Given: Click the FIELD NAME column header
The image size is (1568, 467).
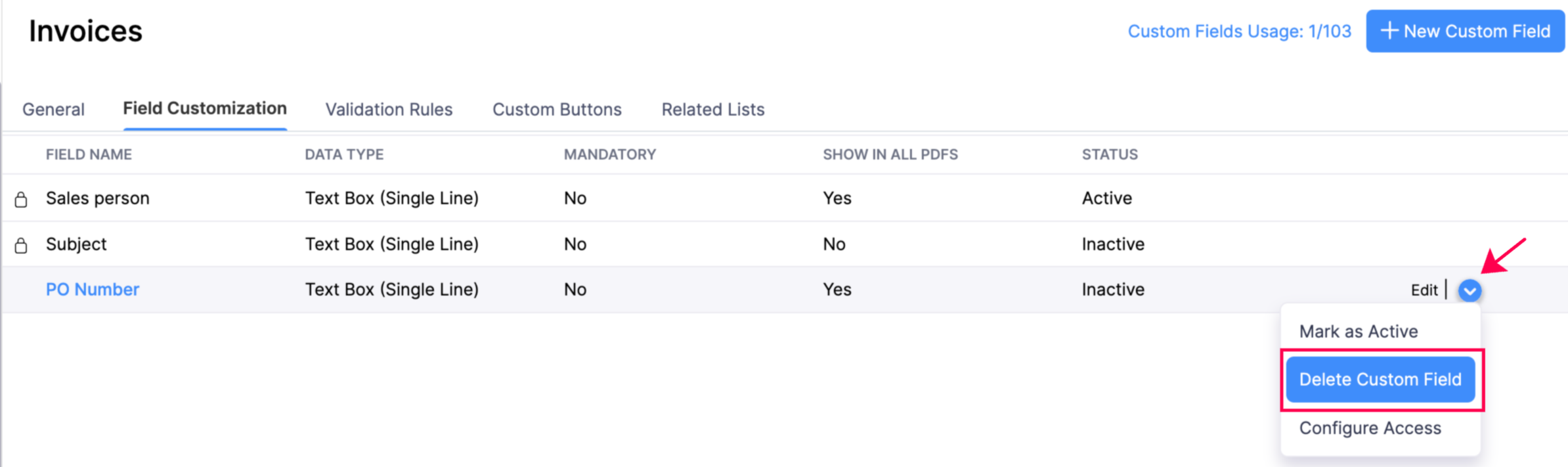Looking at the screenshot, I should click(89, 154).
